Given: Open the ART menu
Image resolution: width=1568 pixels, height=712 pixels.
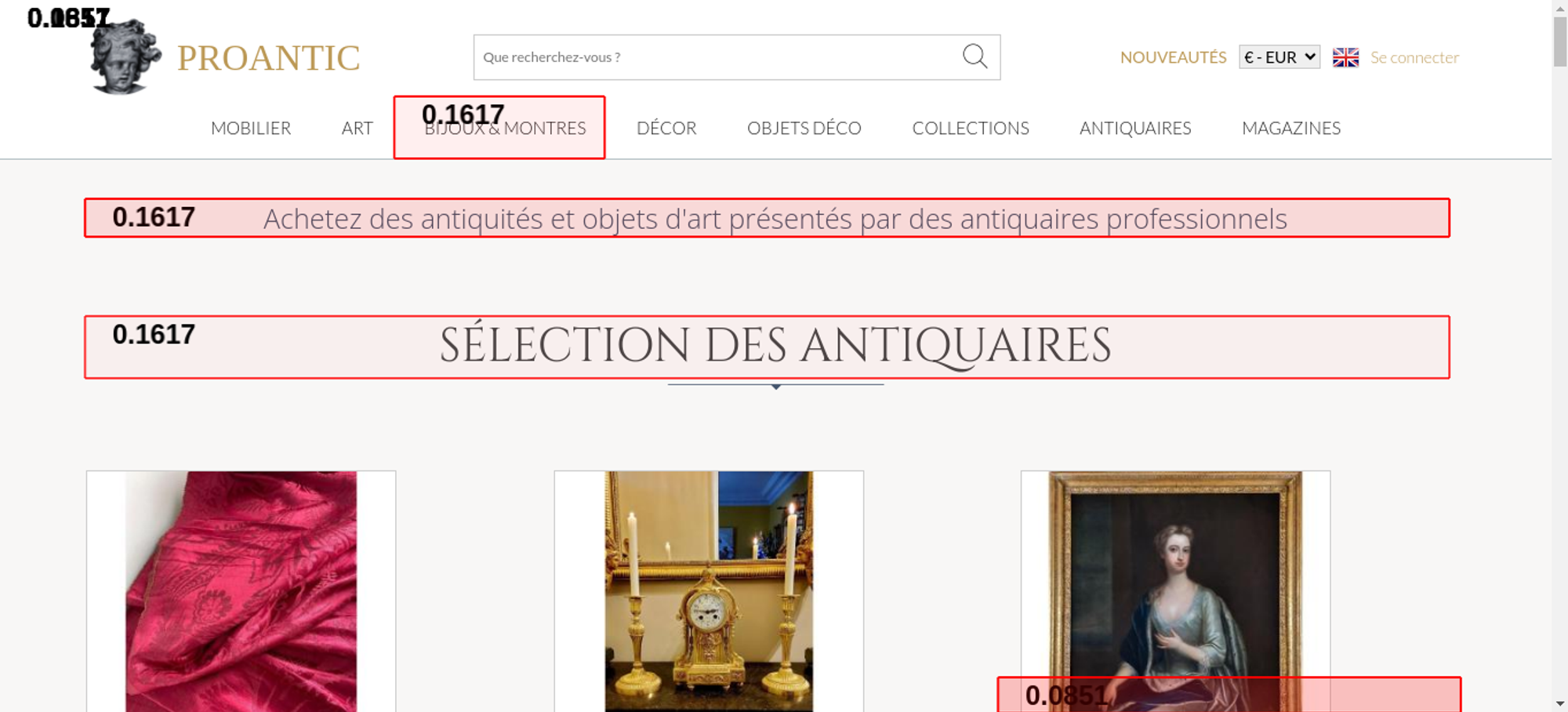Looking at the screenshot, I should tap(357, 128).
